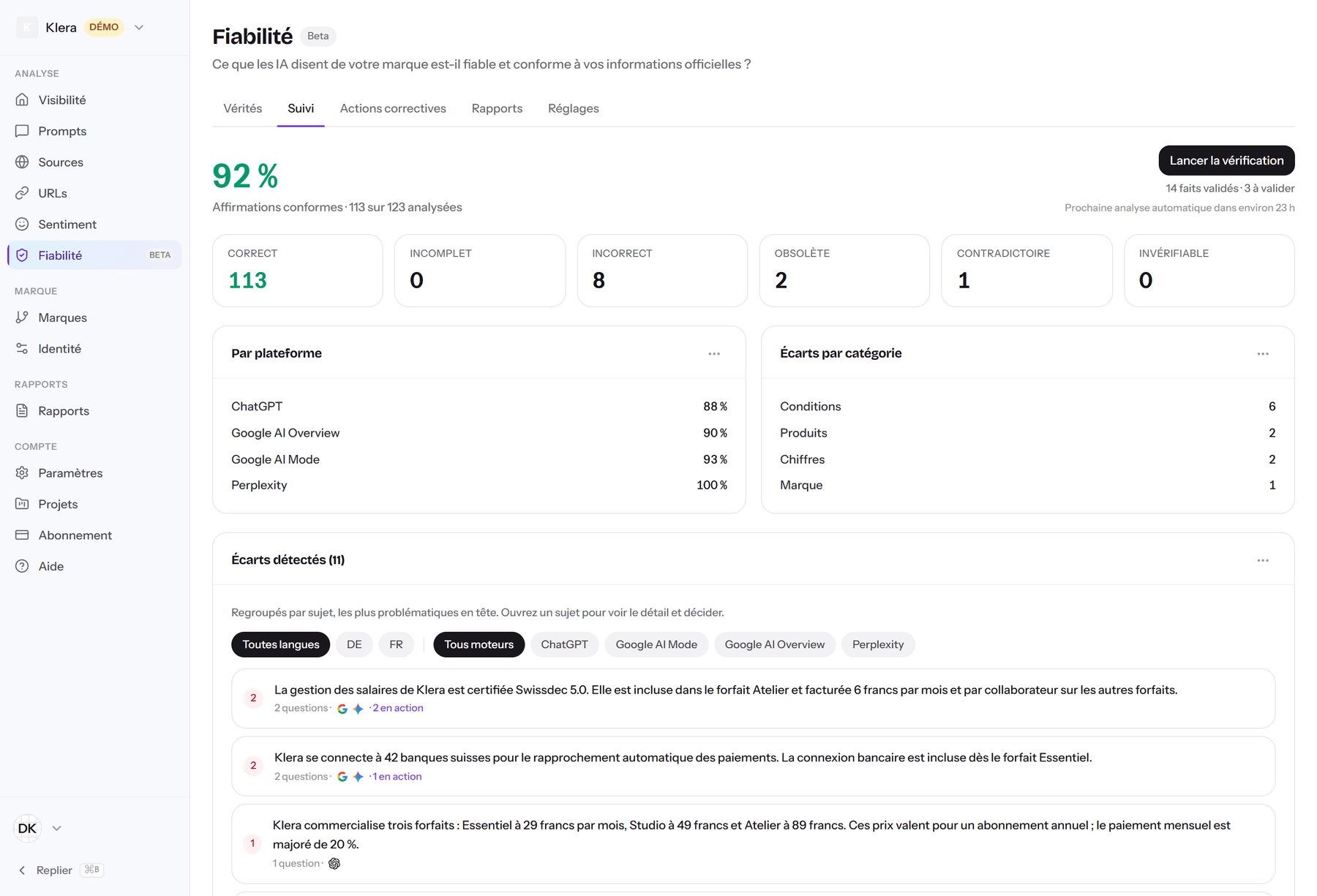1317x896 pixels.
Task: Click the Klera workspace logo
Action: 27,27
